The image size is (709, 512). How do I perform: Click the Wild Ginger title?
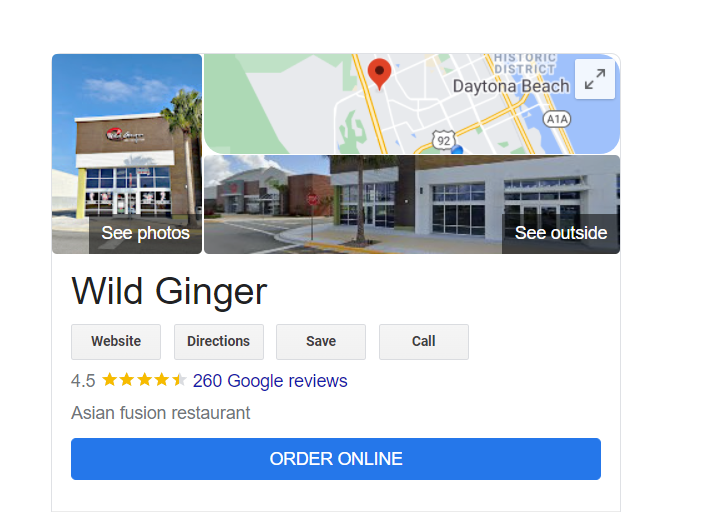click(x=169, y=292)
